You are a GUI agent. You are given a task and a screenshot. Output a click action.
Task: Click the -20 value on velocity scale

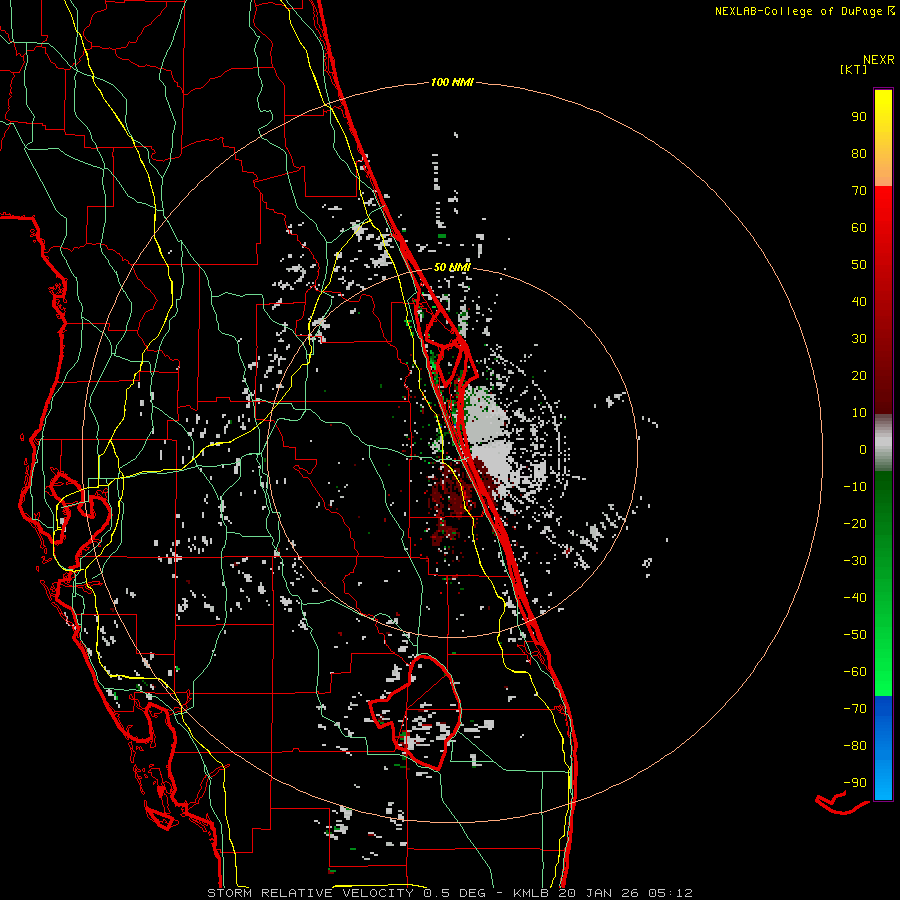tap(855, 523)
